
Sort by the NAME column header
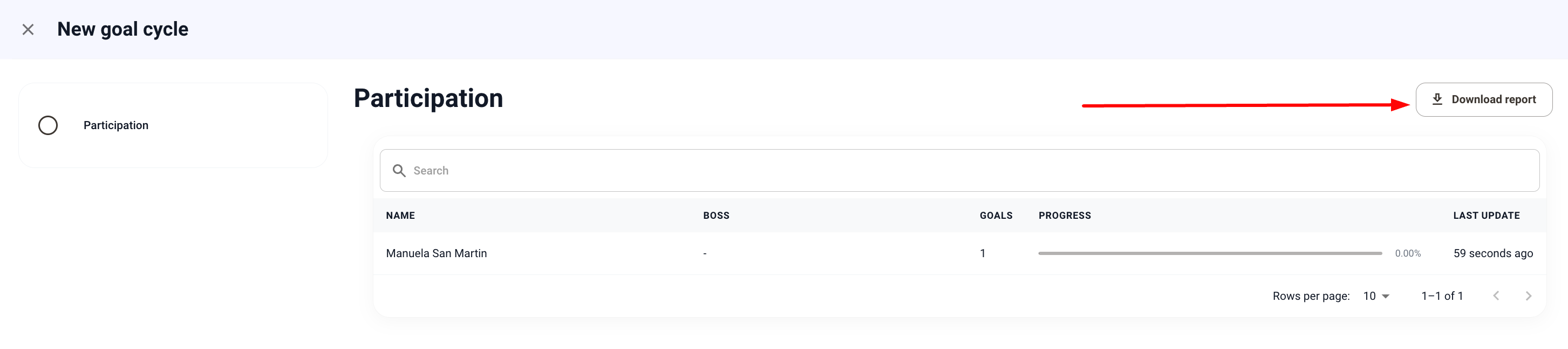coord(400,216)
